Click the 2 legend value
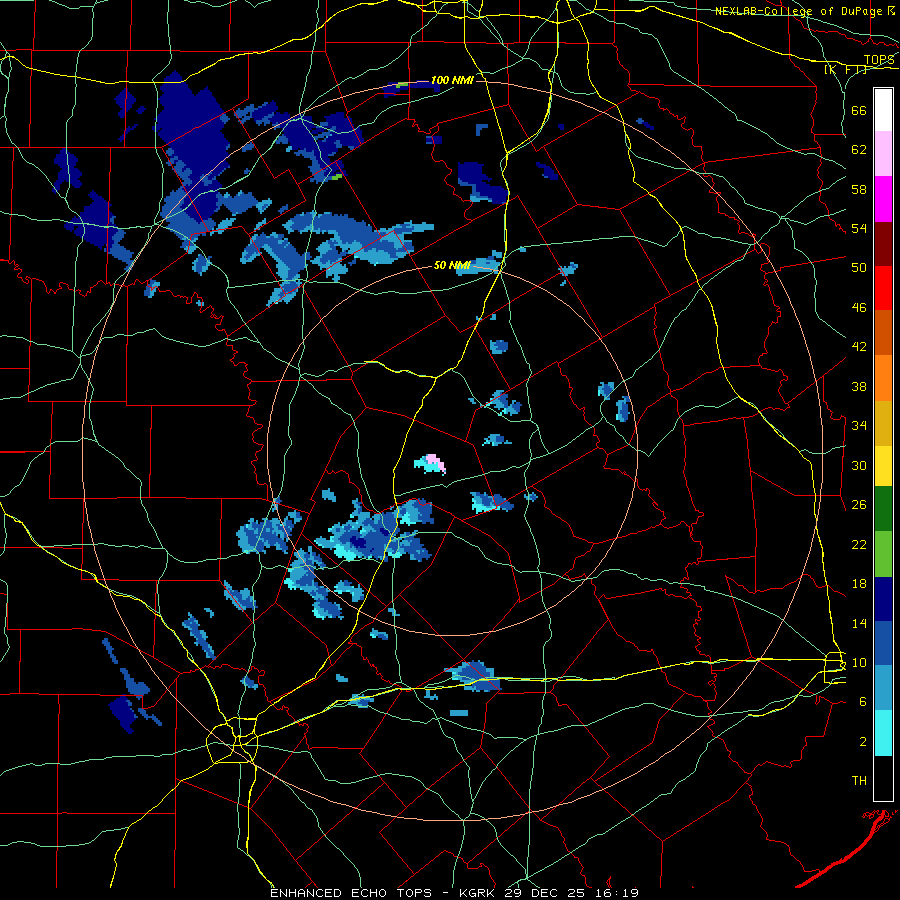 coord(863,742)
